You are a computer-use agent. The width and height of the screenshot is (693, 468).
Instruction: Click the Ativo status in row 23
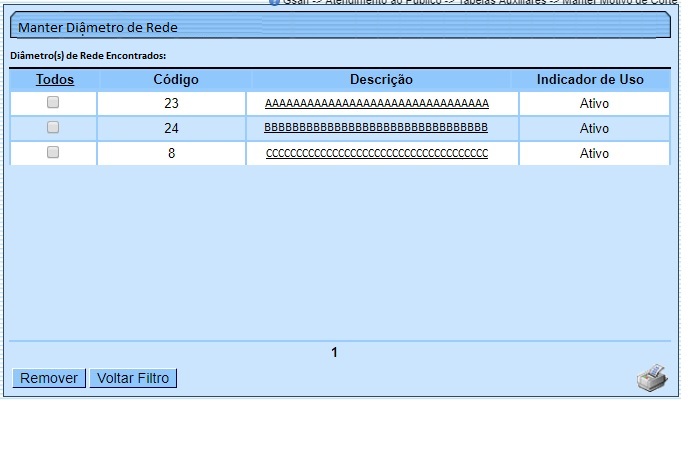594,103
